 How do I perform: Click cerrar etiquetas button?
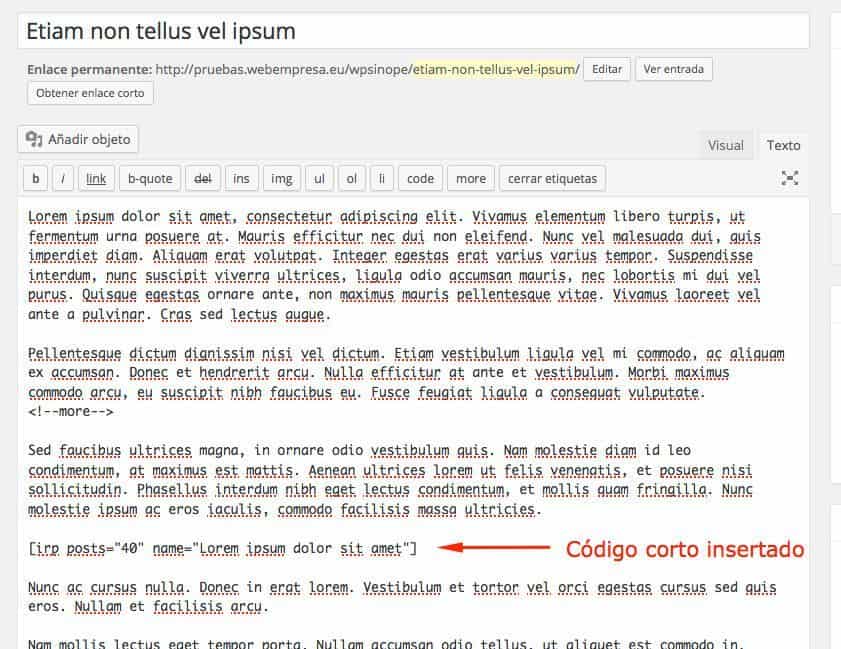[552, 179]
